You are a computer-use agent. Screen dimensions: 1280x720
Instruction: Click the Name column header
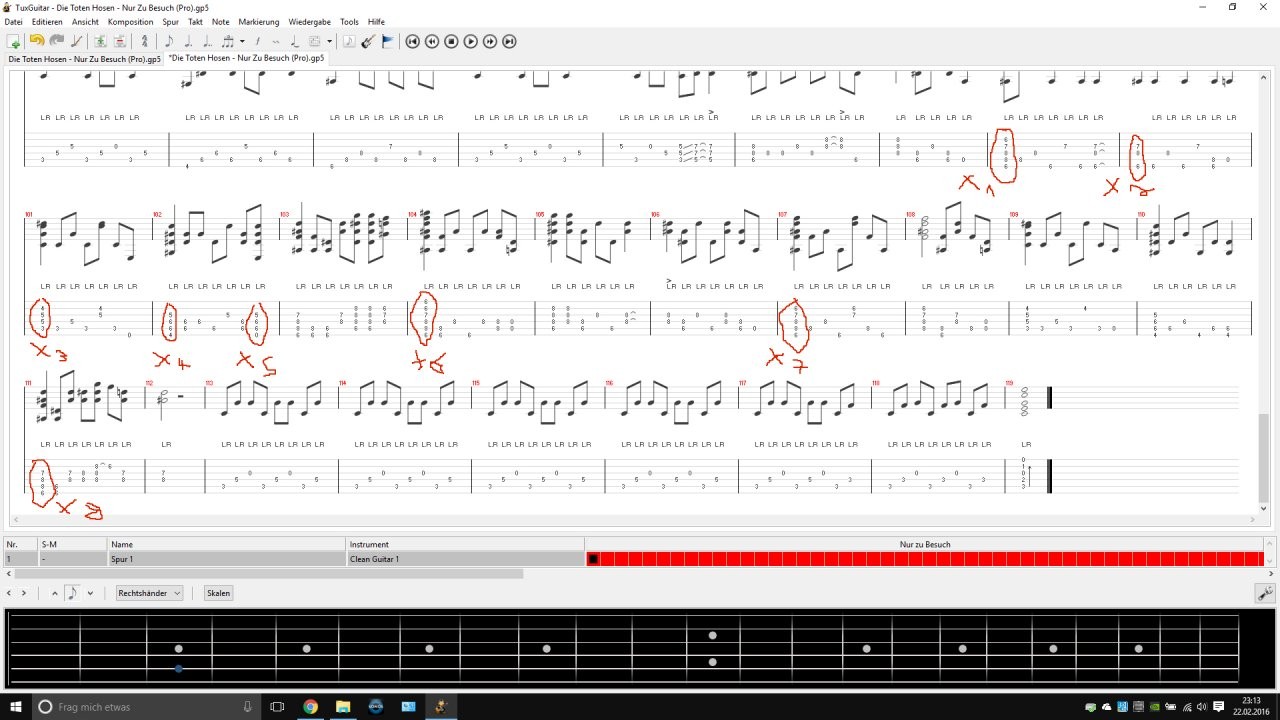coord(227,545)
